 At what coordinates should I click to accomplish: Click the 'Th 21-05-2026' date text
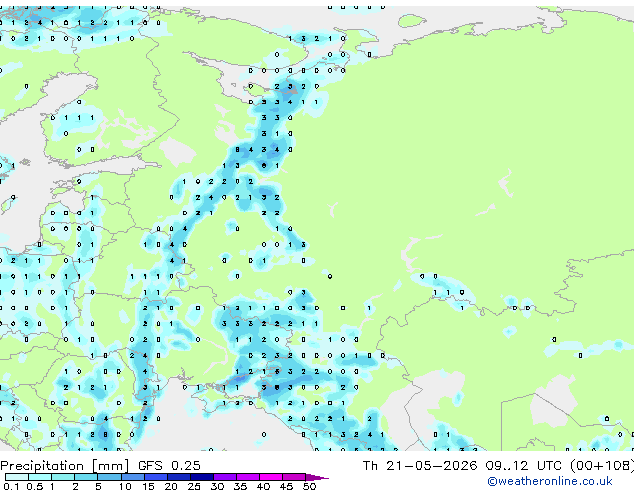click(x=420, y=466)
